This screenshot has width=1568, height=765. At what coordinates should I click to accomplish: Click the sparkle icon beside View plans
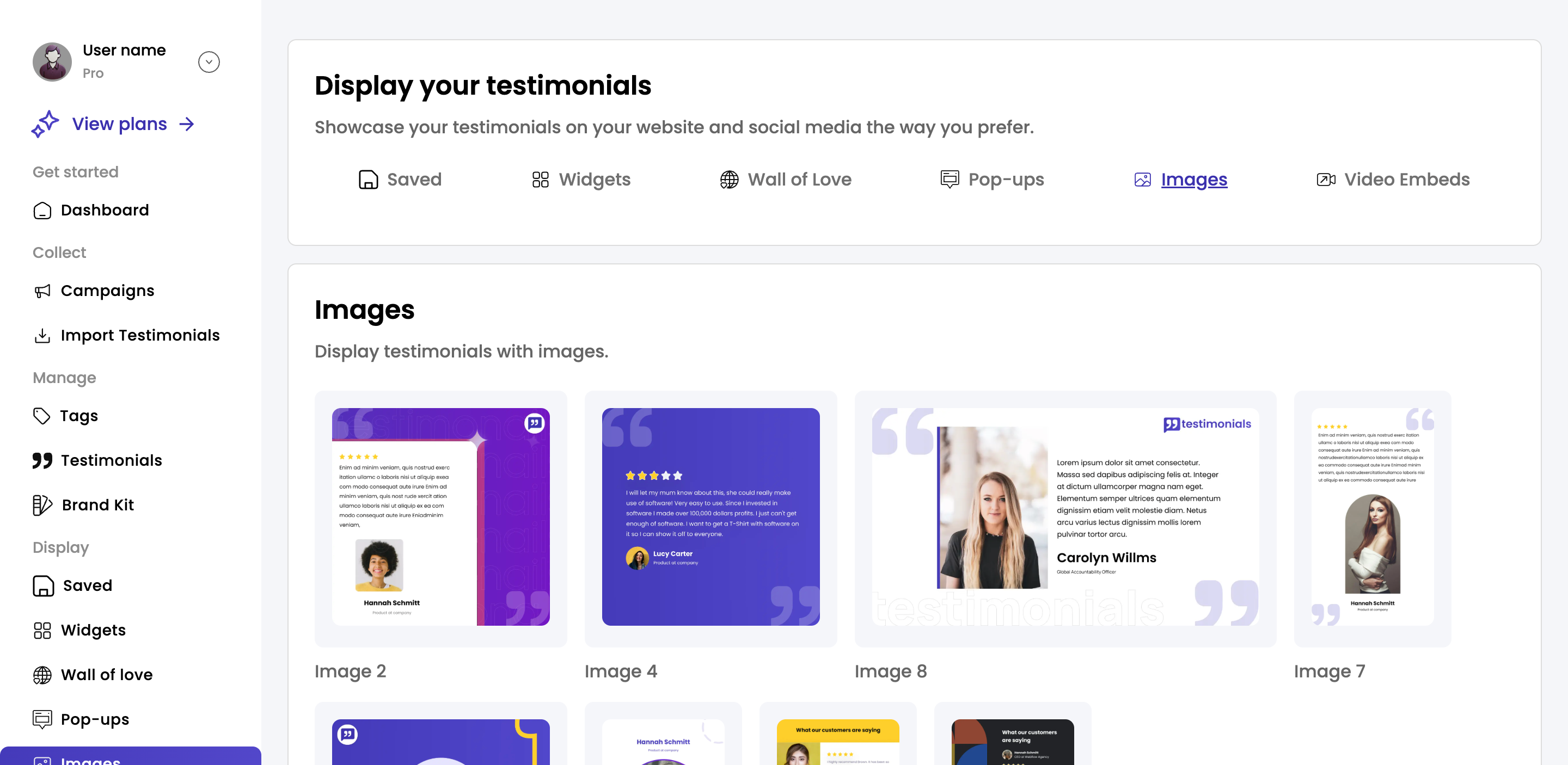(45, 124)
